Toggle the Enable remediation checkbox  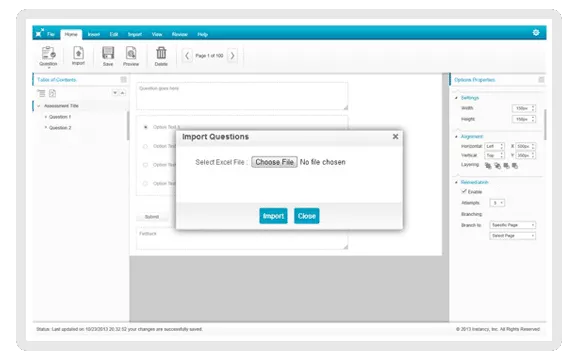[464, 191]
